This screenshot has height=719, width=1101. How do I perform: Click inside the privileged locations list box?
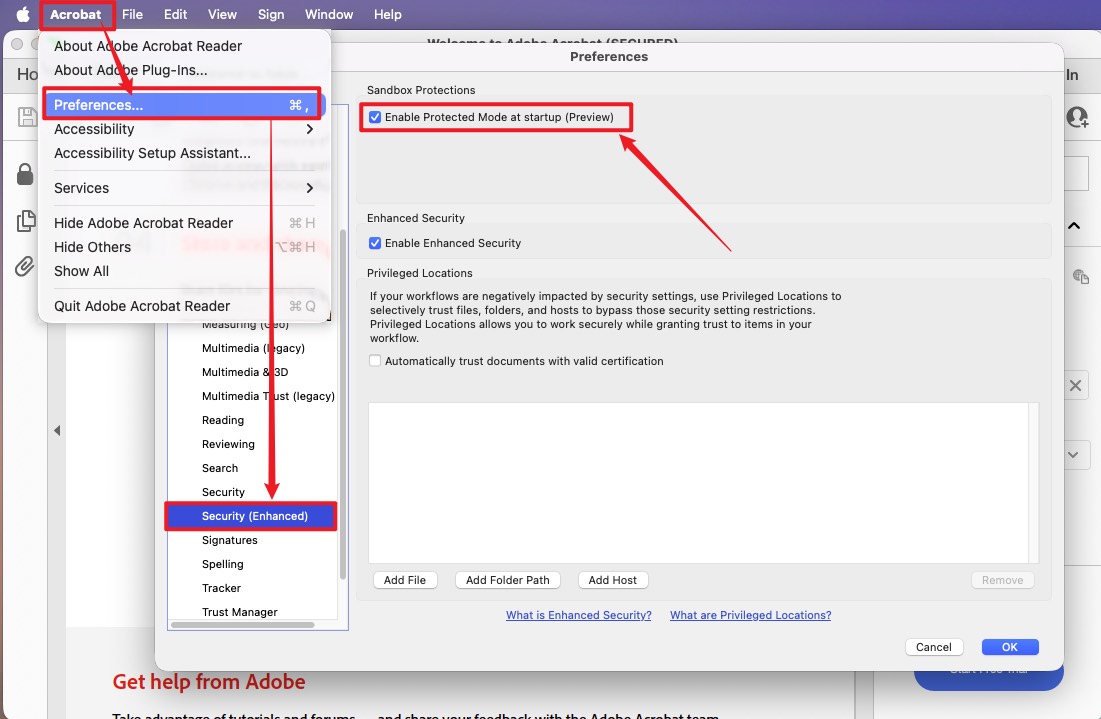click(699, 482)
